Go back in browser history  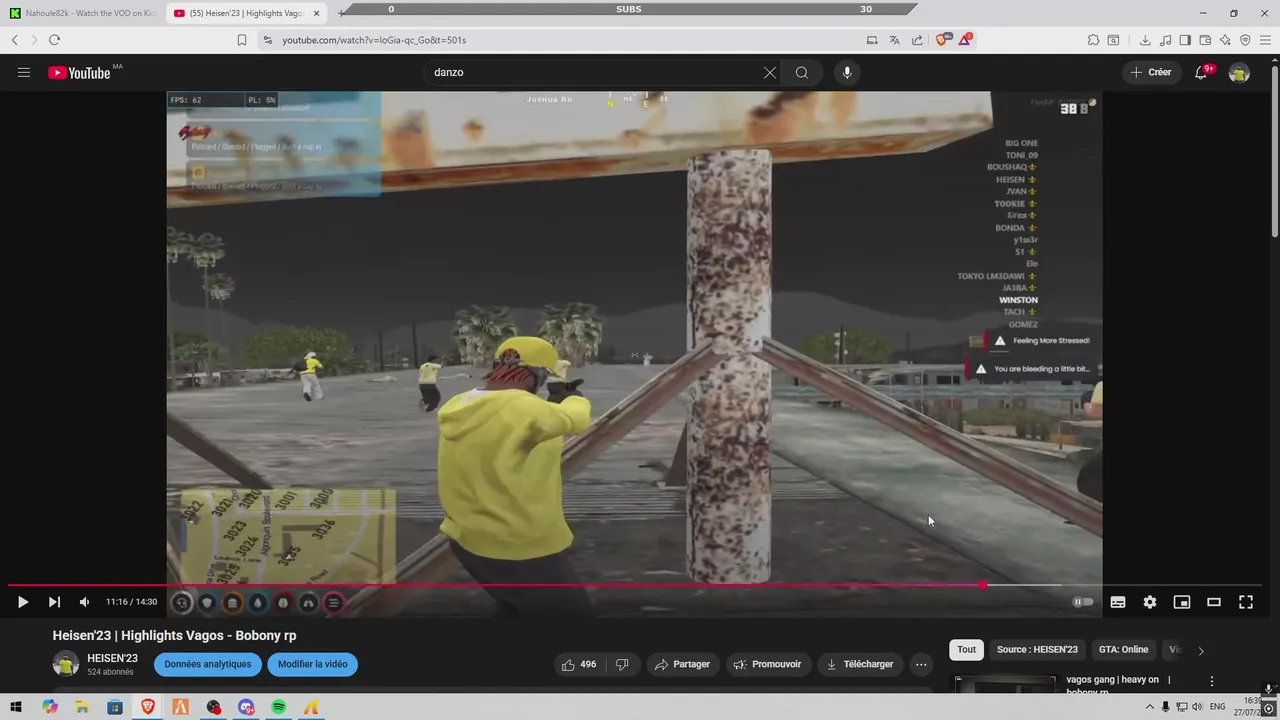pyautogui.click(x=15, y=40)
